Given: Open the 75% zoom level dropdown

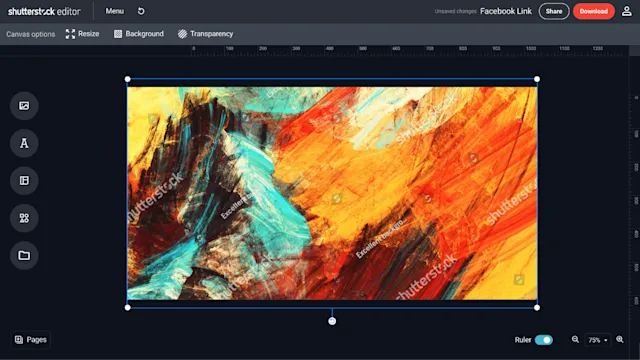Looking at the screenshot, I should point(598,340).
